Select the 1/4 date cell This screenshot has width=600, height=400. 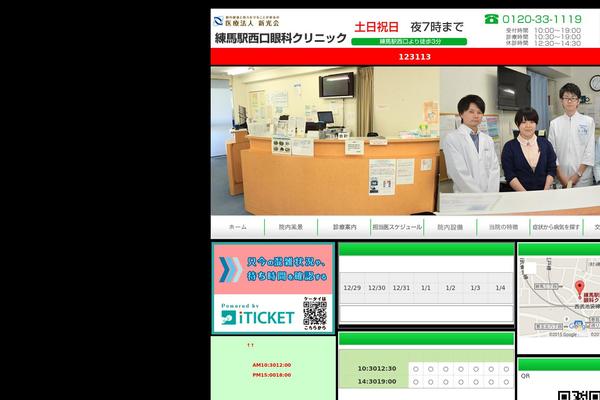[x=500, y=288]
